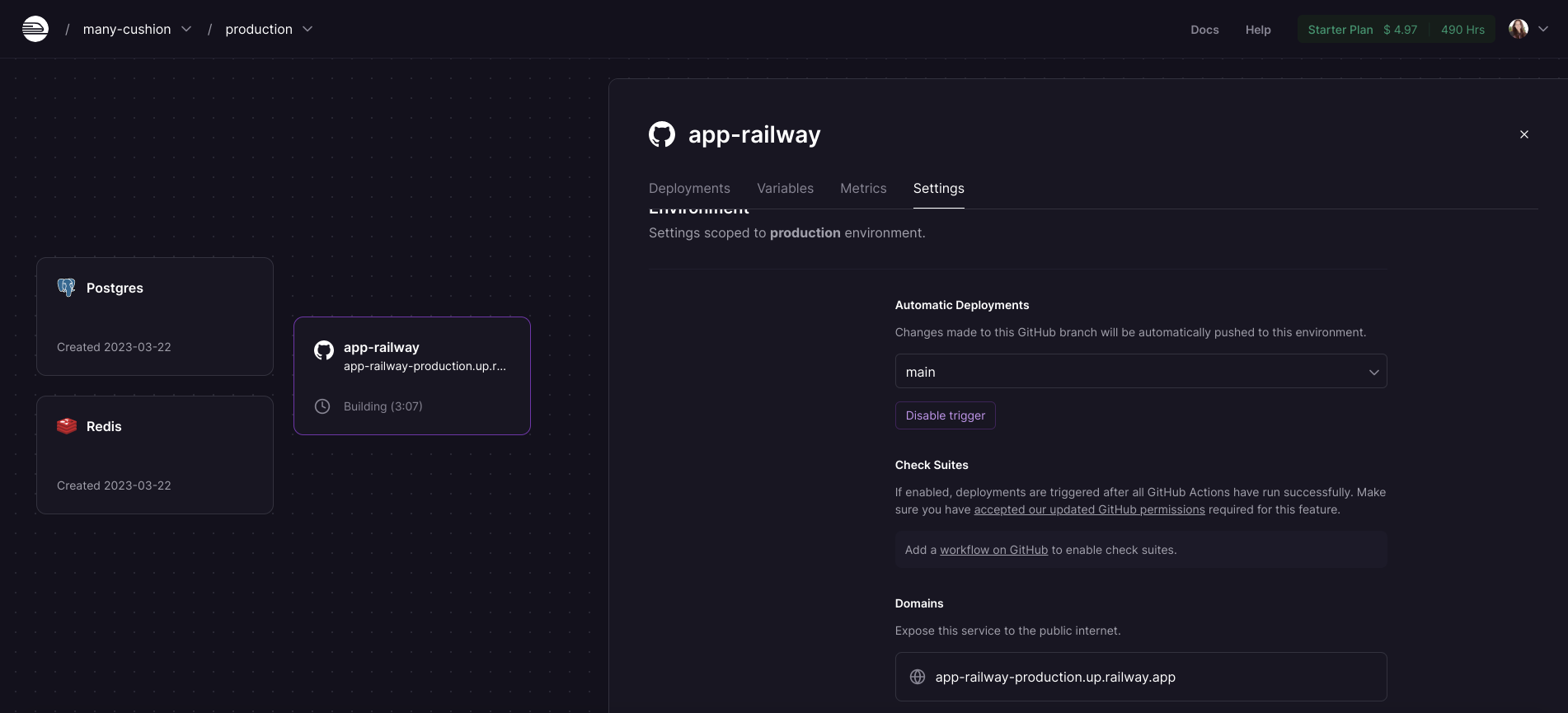This screenshot has width=1568, height=713.
Task: Select the Redis service card
Action: pyautogui.click(x=155, y=455)
